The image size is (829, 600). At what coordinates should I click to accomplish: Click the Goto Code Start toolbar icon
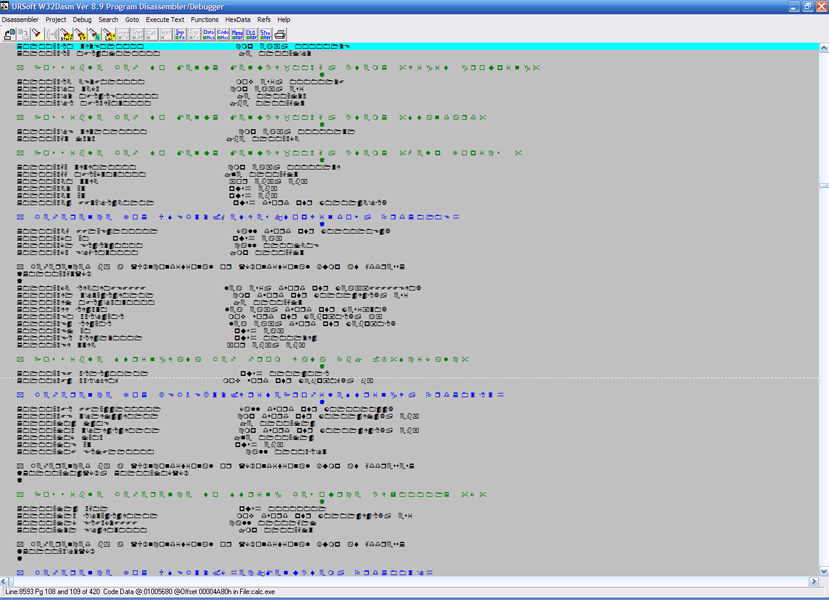[x=66, y=34]
